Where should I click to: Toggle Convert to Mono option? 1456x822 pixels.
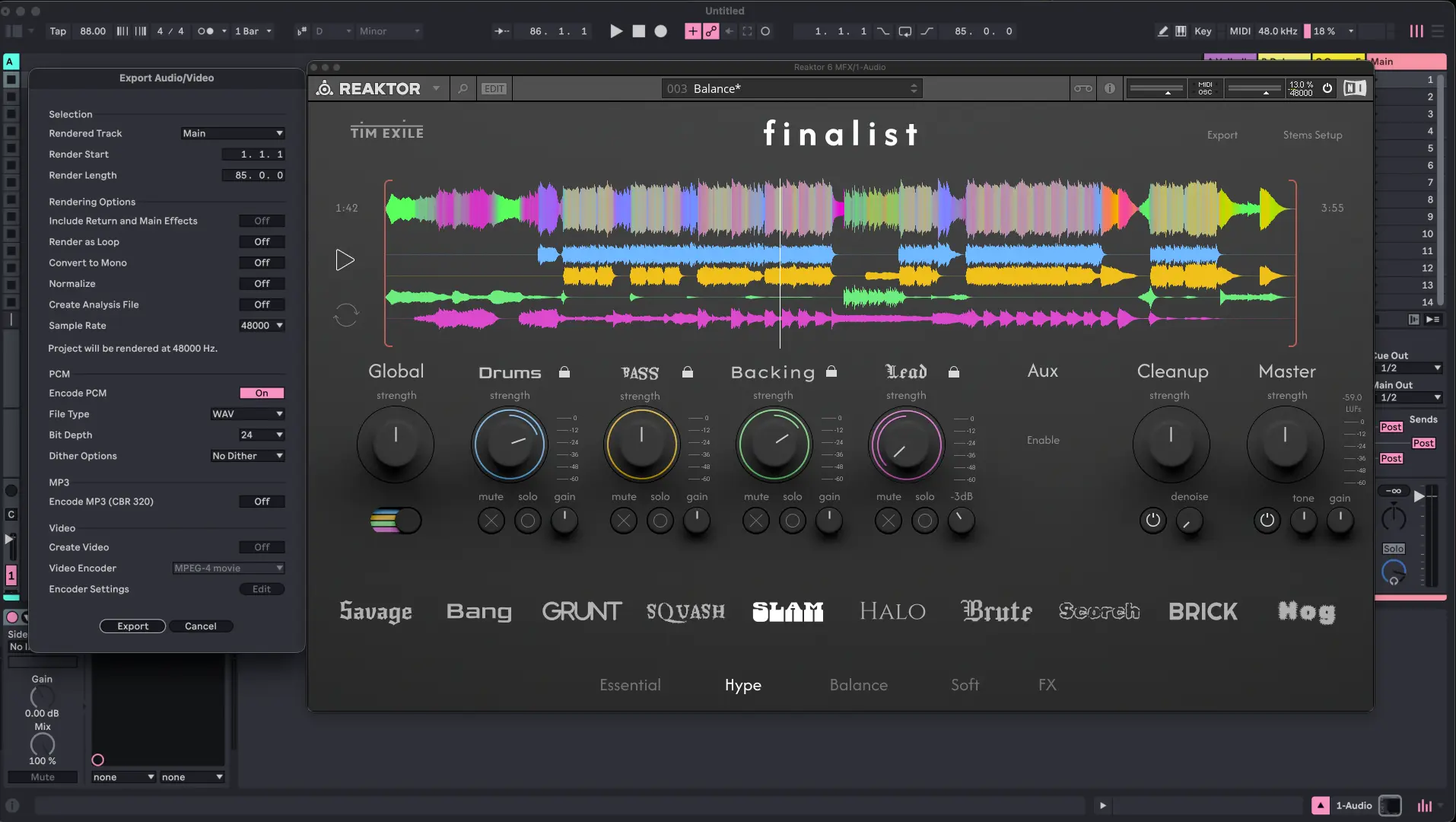click(262, 263)
